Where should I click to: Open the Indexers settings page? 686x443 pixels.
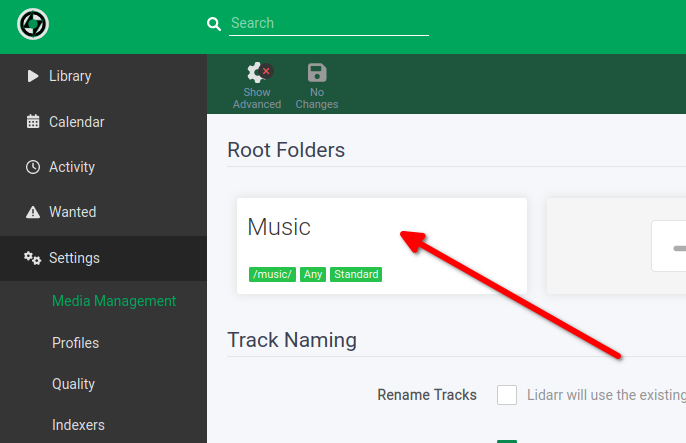(78, 425)
